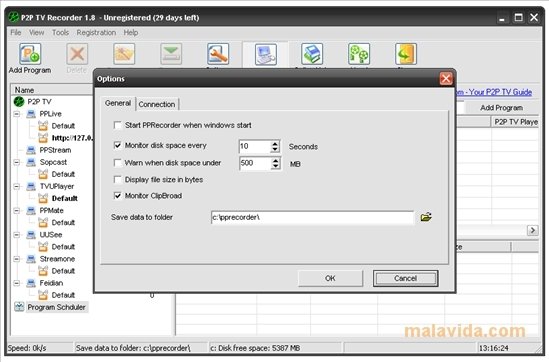
Task: Increase the MB threshold spinner
Action: click(x=276, y=160)
